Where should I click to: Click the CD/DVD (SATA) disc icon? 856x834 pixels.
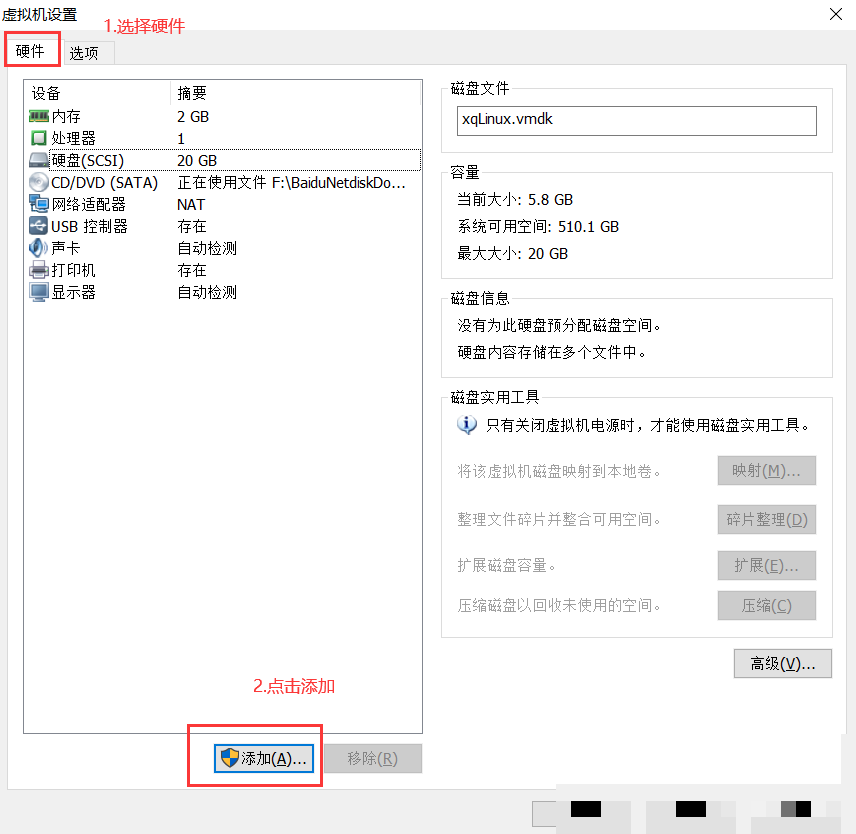38,182
